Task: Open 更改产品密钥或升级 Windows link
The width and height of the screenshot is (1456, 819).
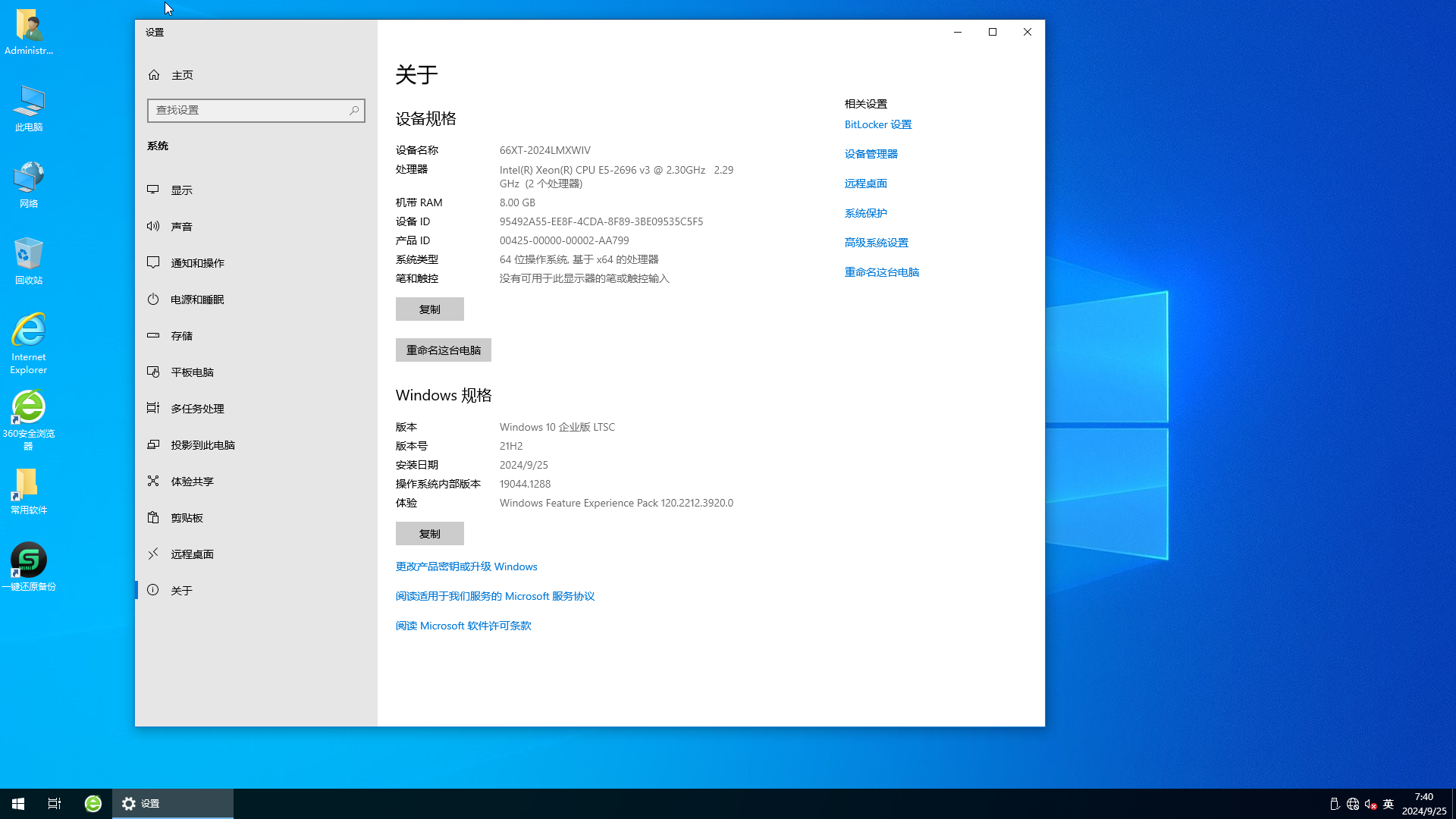Action: coord(467,566)
